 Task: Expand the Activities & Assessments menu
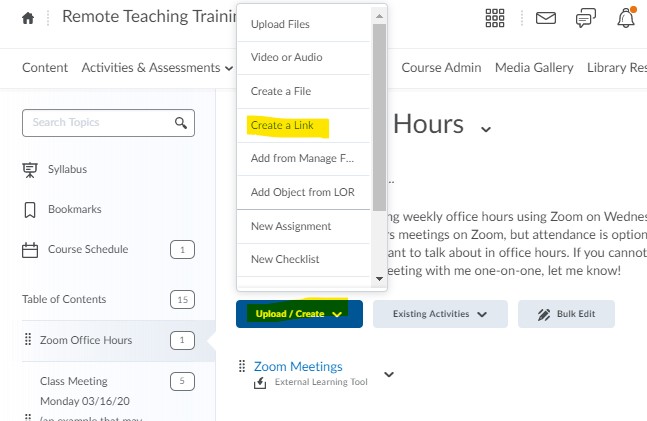tap(157, 68)
